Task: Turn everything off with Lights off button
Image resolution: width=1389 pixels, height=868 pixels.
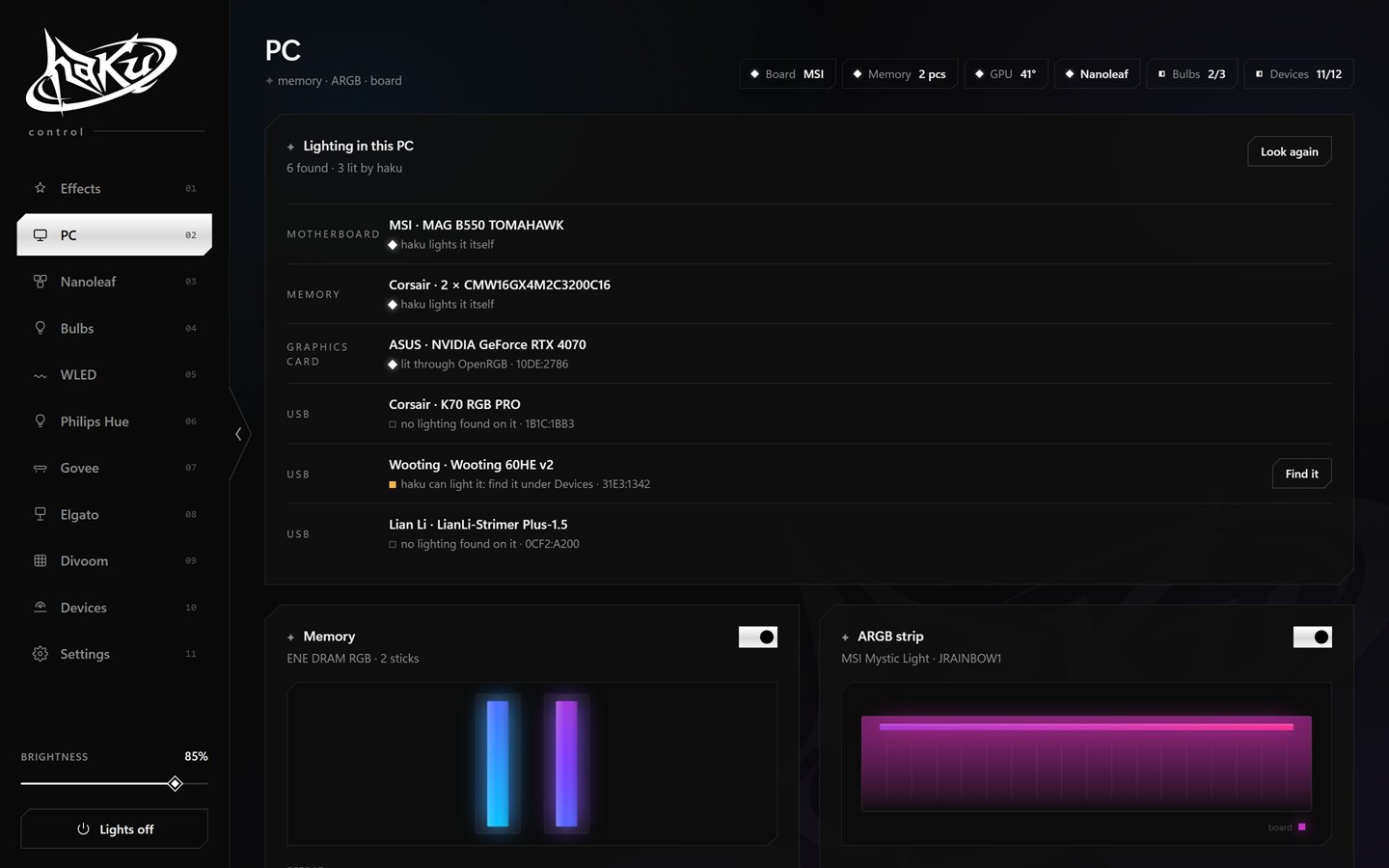Action: pos(114,829)
